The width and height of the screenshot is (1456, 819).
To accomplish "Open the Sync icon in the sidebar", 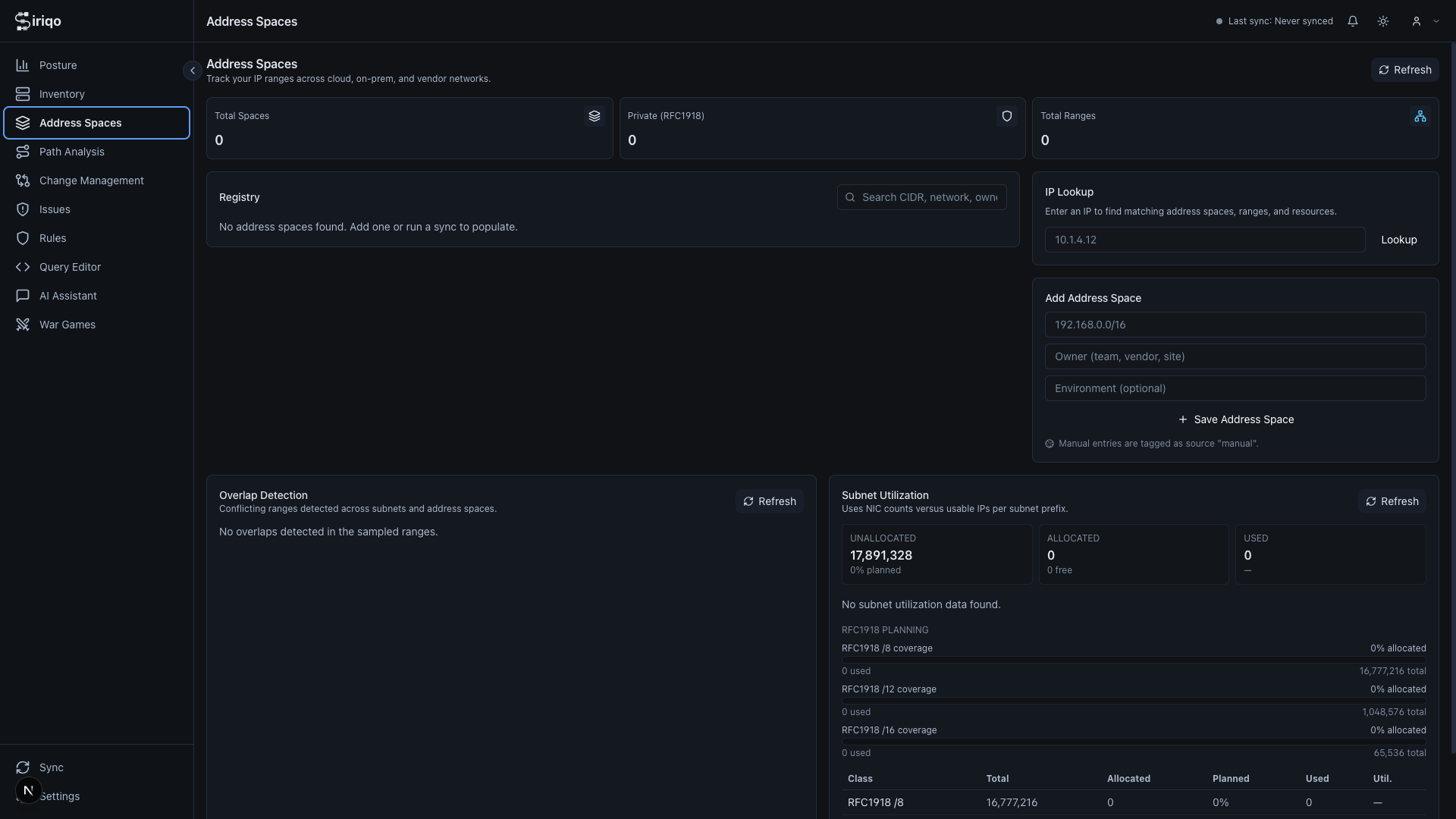I will pyautogui.click(x=23, y=767).
